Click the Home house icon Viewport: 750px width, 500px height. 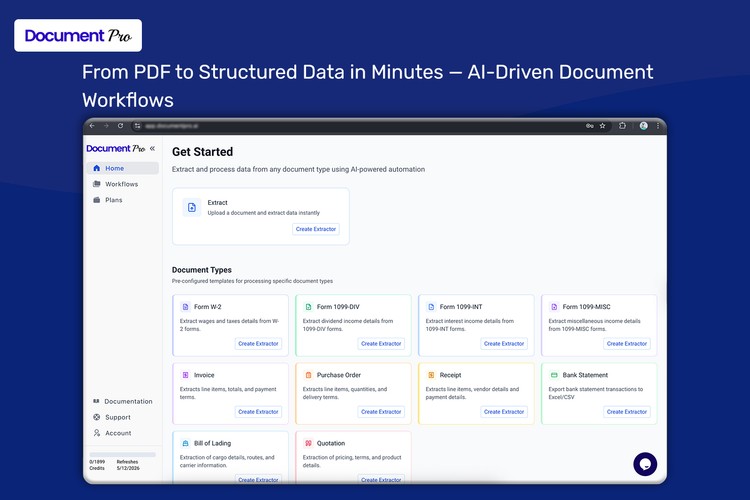point(97,168)
